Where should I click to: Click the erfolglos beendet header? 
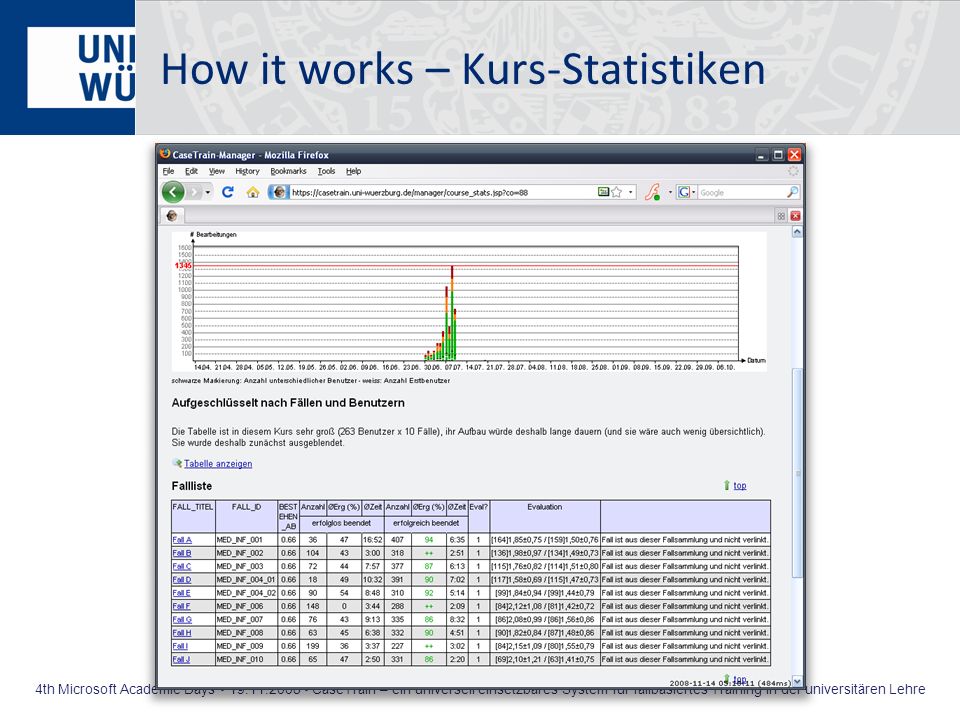pos(341,523)
